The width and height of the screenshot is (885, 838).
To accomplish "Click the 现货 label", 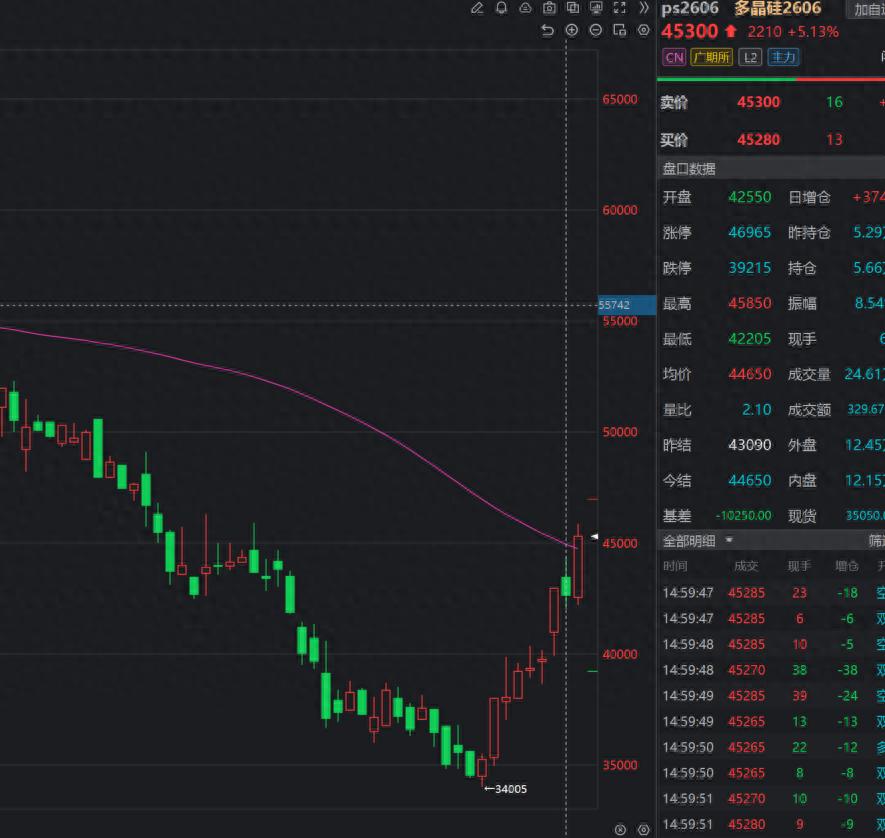I will 802,516.
